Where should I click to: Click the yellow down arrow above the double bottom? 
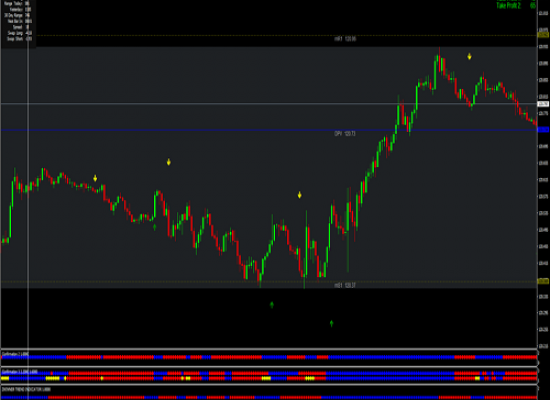300,195
